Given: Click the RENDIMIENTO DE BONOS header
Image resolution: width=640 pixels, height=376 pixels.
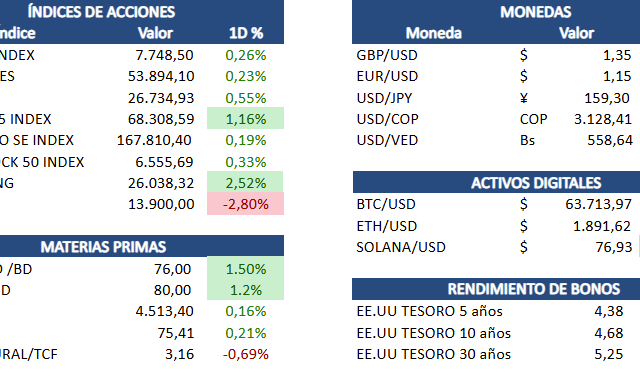Looking at the screenshot, I should (x=533, y=289).
